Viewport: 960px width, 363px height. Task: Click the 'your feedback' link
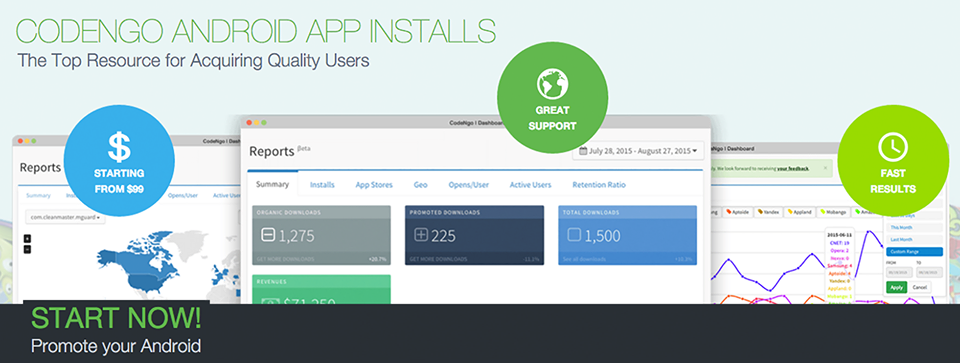(x=793, y=168)
